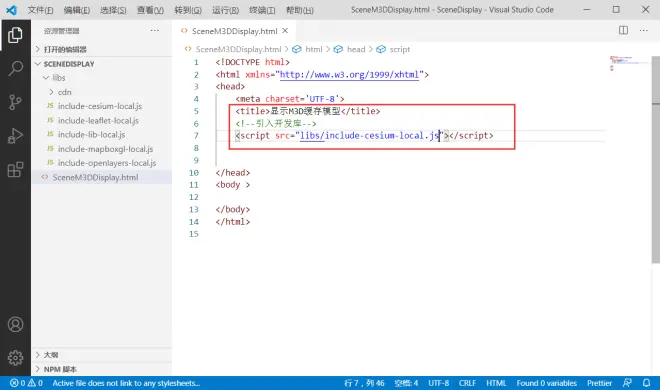Close the SceneM3DDisplay.html tab
The image size is (660, 390).
285,31
